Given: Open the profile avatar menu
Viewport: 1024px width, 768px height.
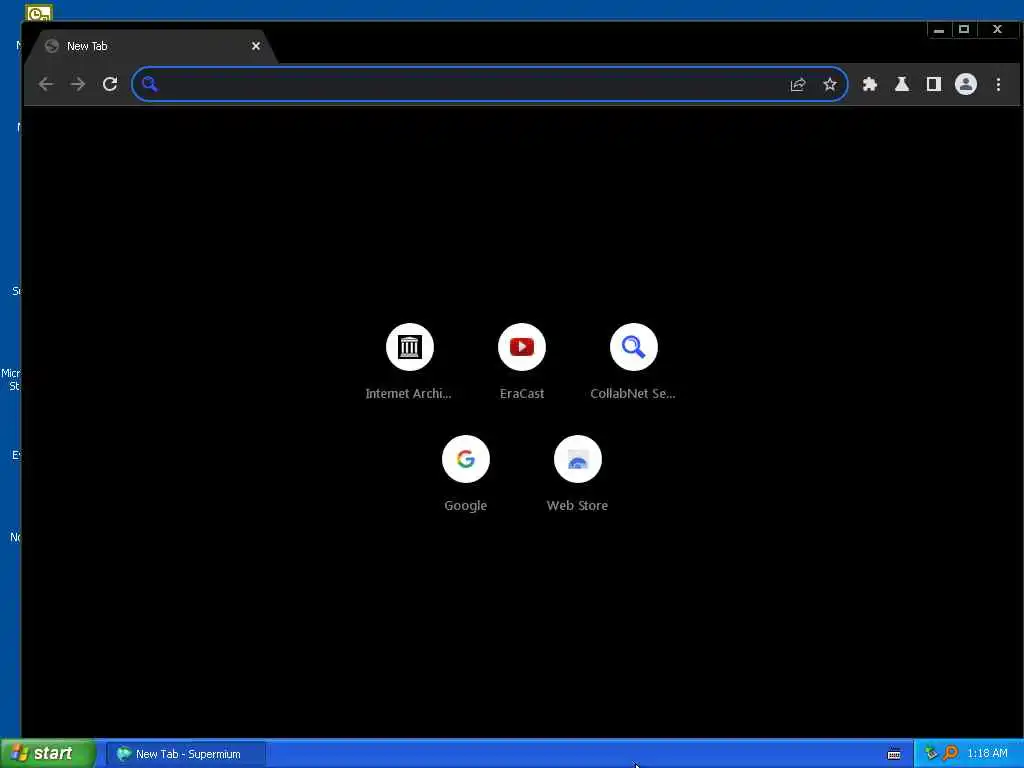Looking at the screenshot, I should [x=966, y=84].
